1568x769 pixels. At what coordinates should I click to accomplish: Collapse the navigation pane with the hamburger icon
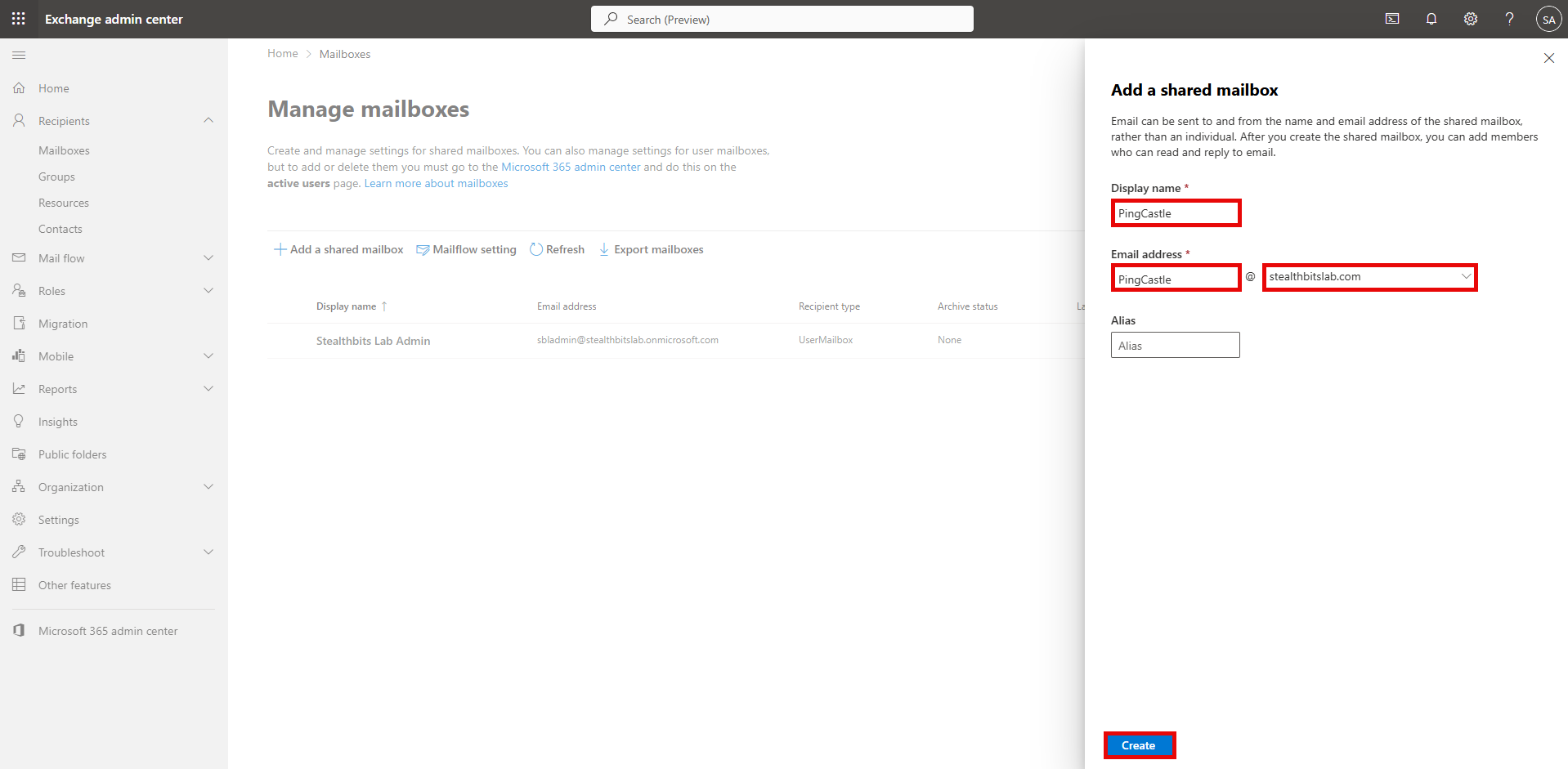[19, 55]
